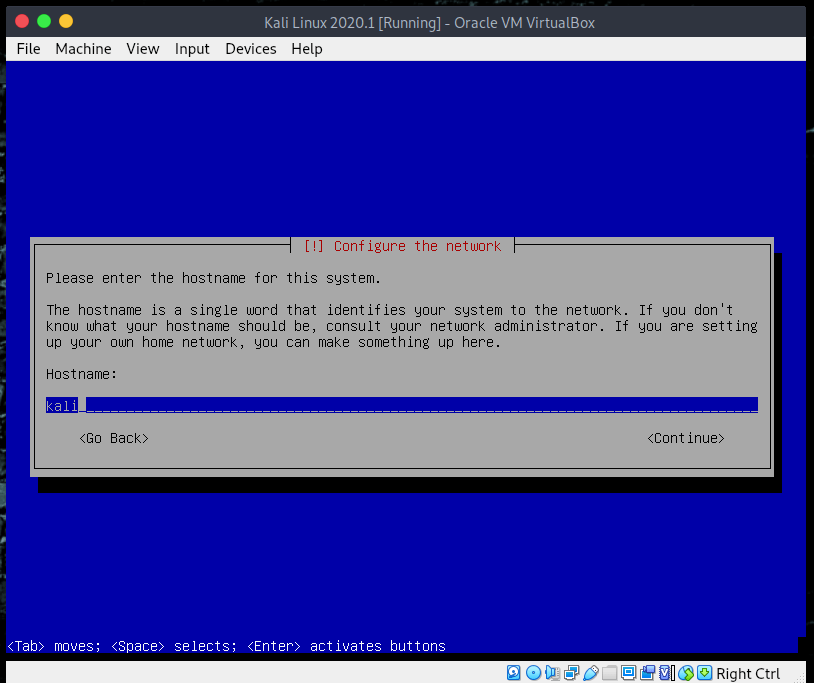Click the window resize grip in corner
The image size is (814, 683).
800,676
